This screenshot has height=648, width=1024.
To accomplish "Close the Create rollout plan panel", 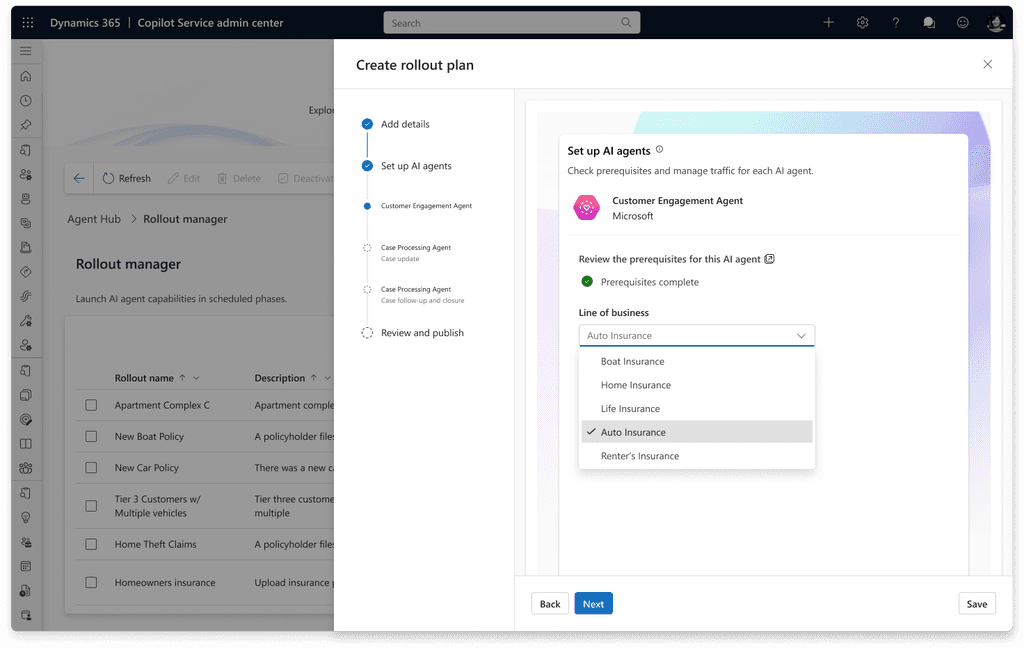I will pos(987,64).
